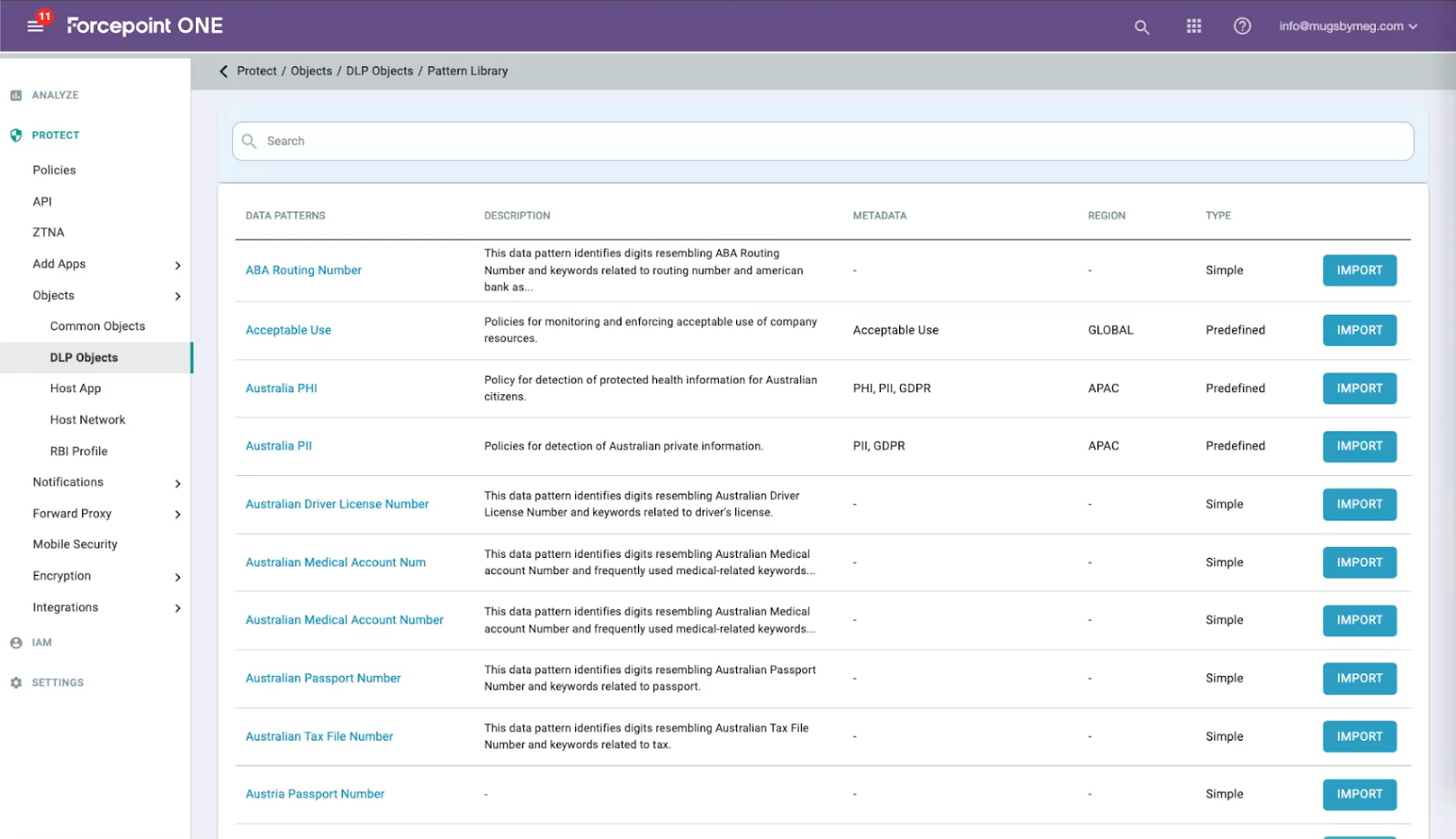Click the magnifier inside the search bar
Image resolution: width=1456 pixels, height=839 pixels.
[x=248, y=141]
